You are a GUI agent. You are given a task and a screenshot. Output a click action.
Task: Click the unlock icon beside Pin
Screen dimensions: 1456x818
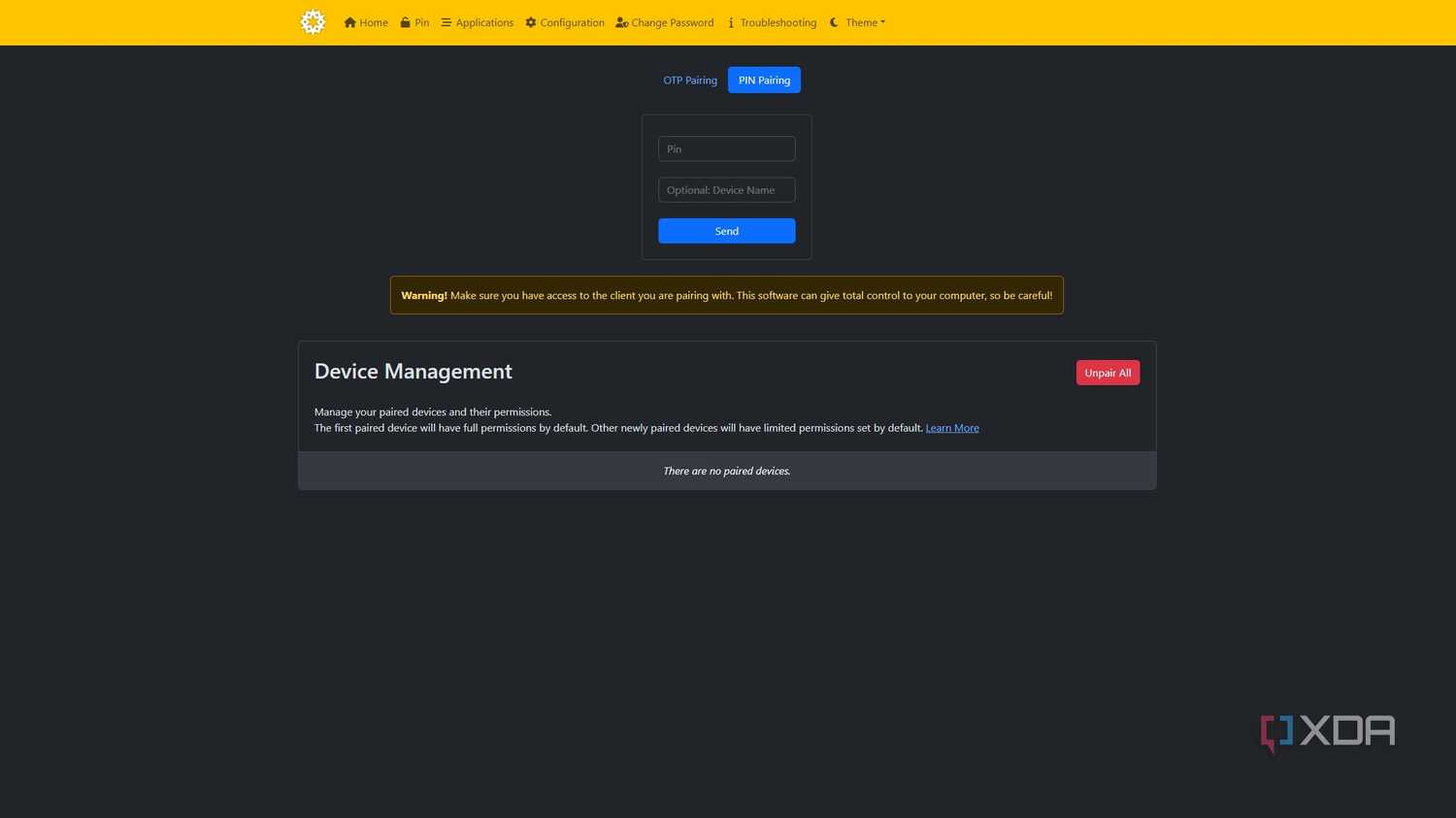point(406,22)
